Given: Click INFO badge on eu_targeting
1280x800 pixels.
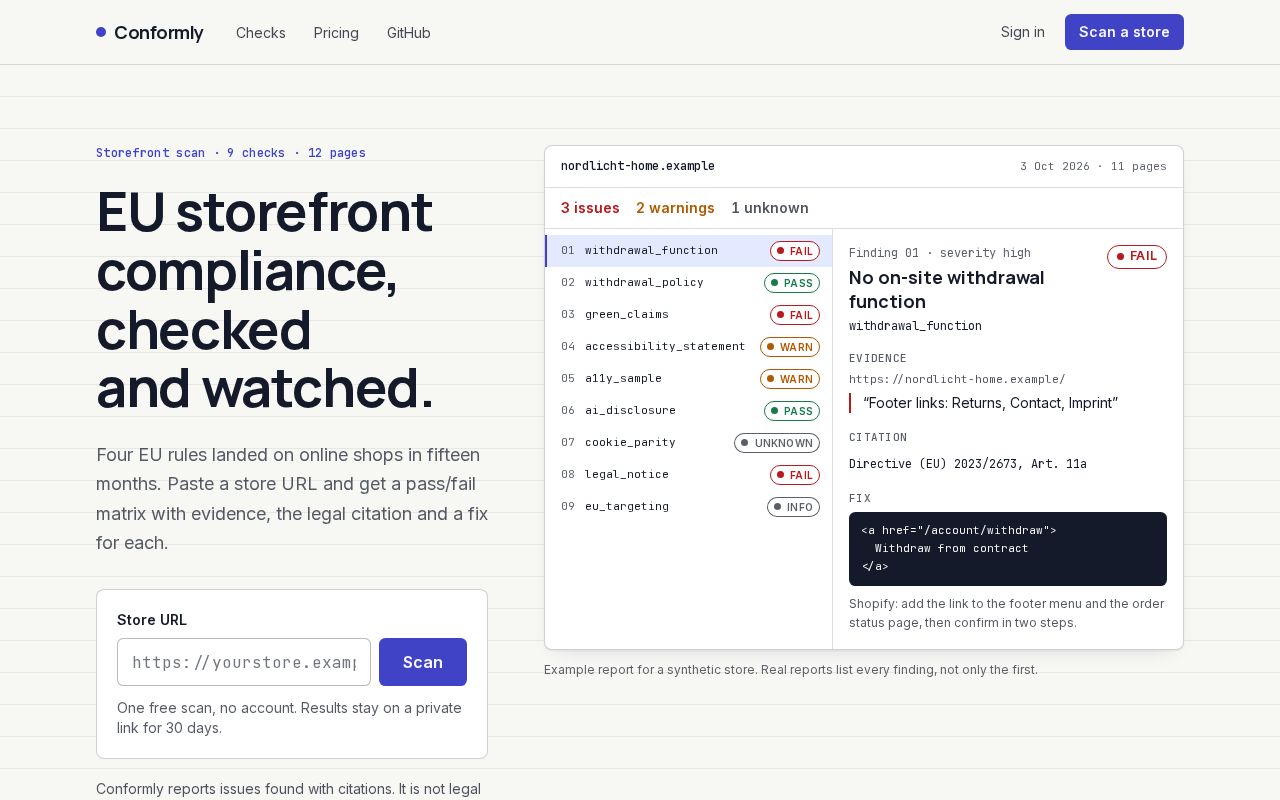Looking at the screenshot, I should (x=793, y=507).
